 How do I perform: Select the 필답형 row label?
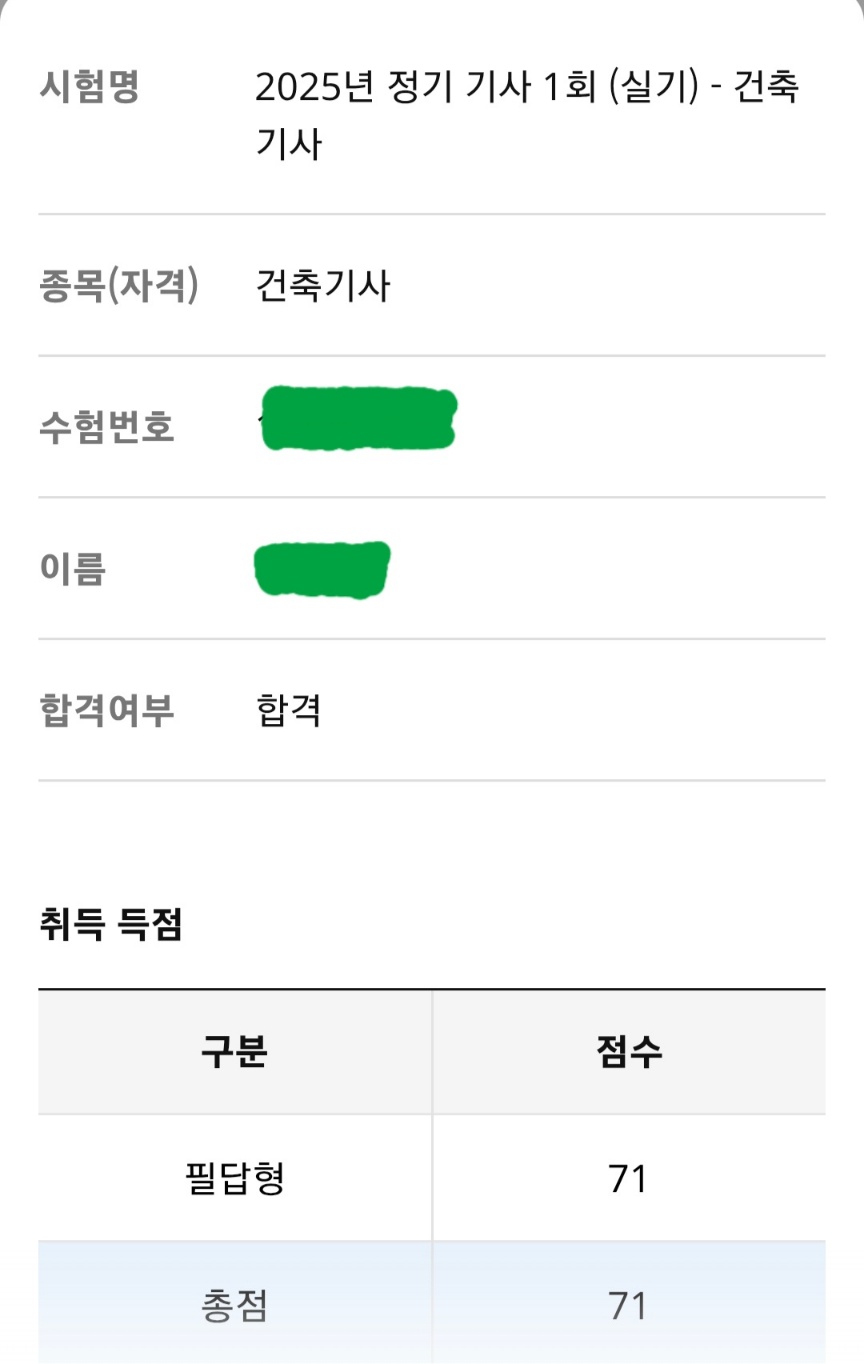point(235,1178)
